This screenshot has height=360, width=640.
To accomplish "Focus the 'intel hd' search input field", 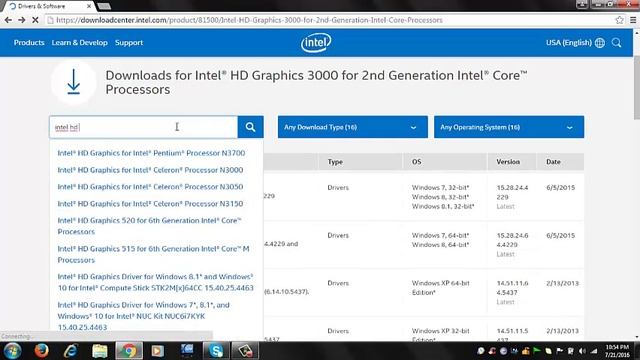I will (144, 127).
